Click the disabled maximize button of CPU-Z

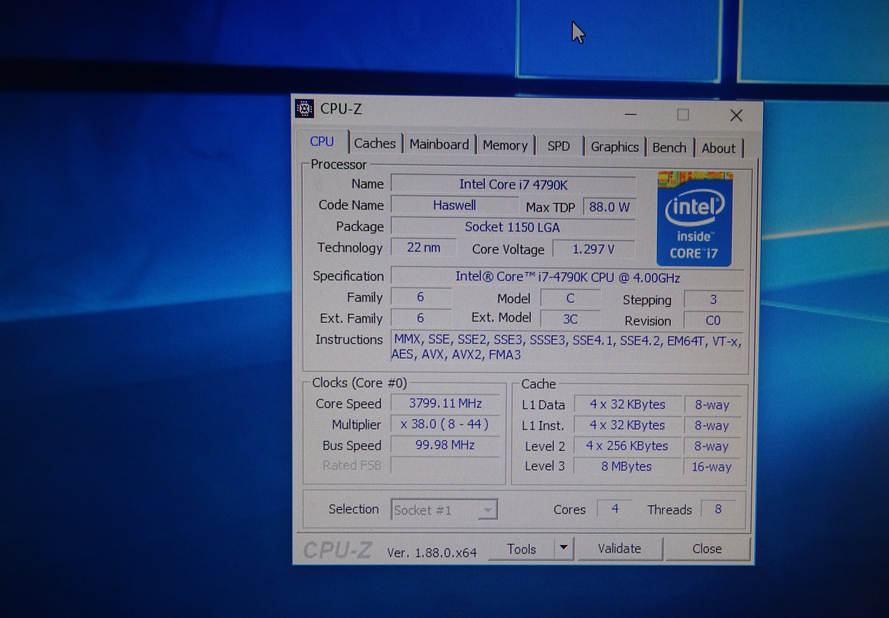coord(683,115)
